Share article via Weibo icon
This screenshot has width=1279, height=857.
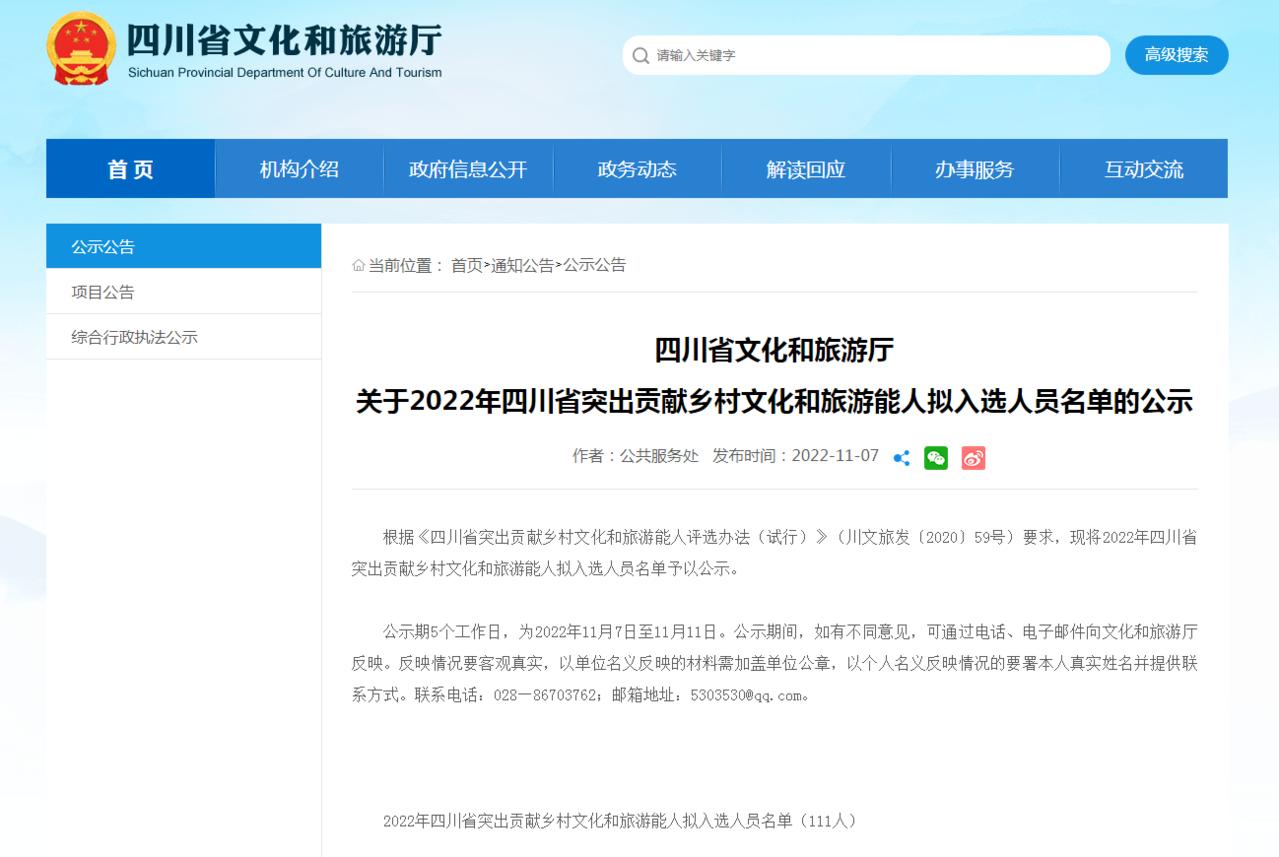point(973,458)
